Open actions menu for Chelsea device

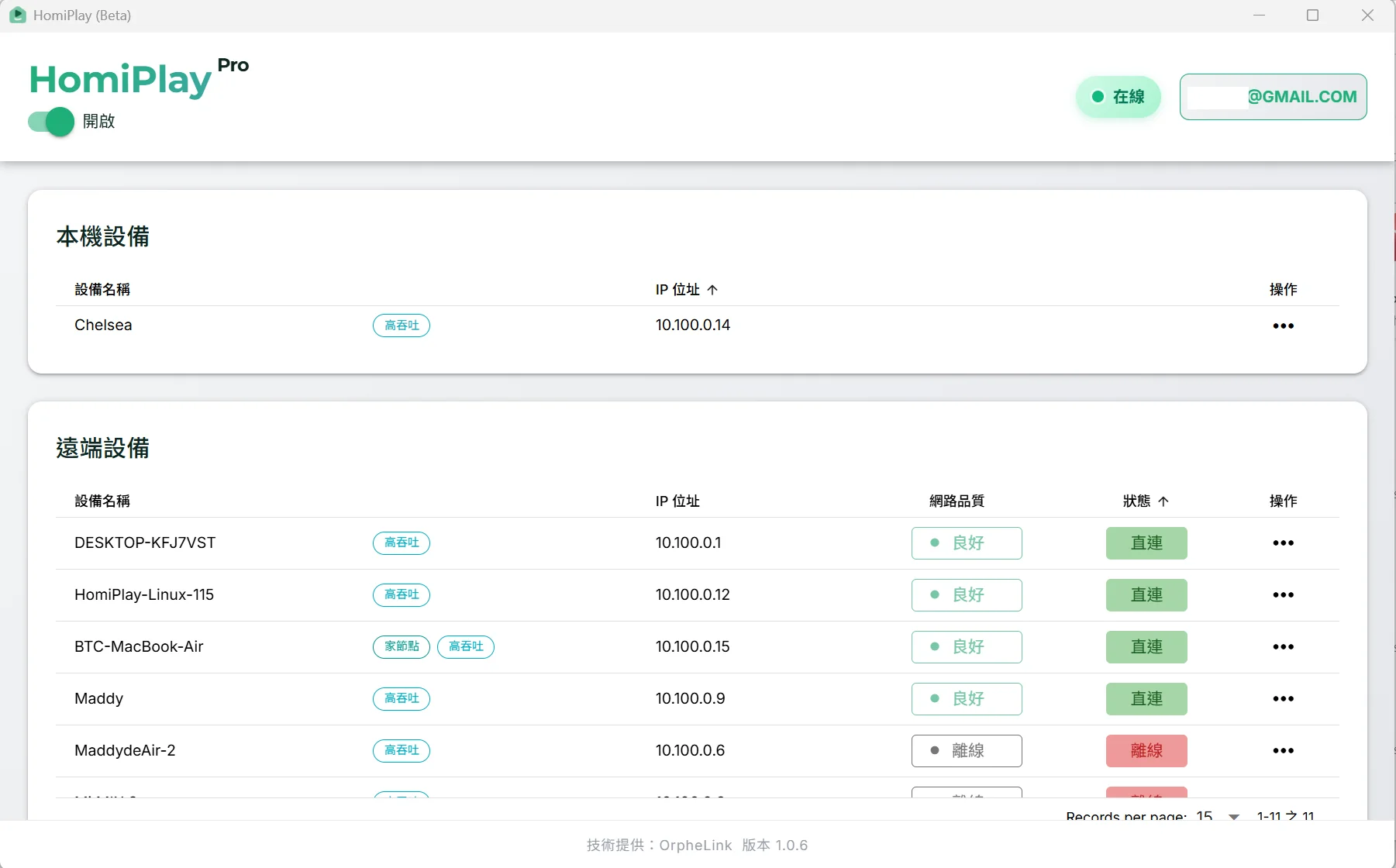(1283, 325)
